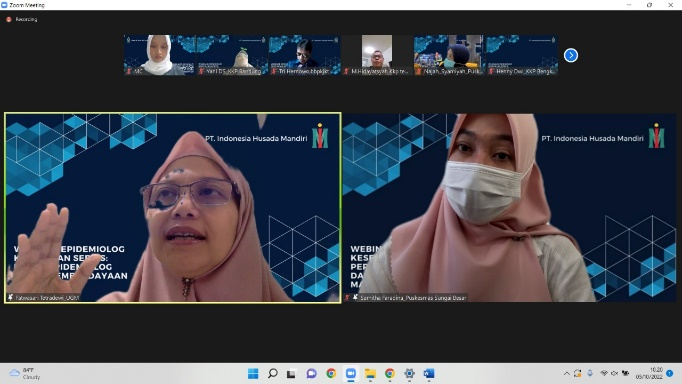Open the weather widget showing Cloudy

pyautogui.click(x=25, y=373)
